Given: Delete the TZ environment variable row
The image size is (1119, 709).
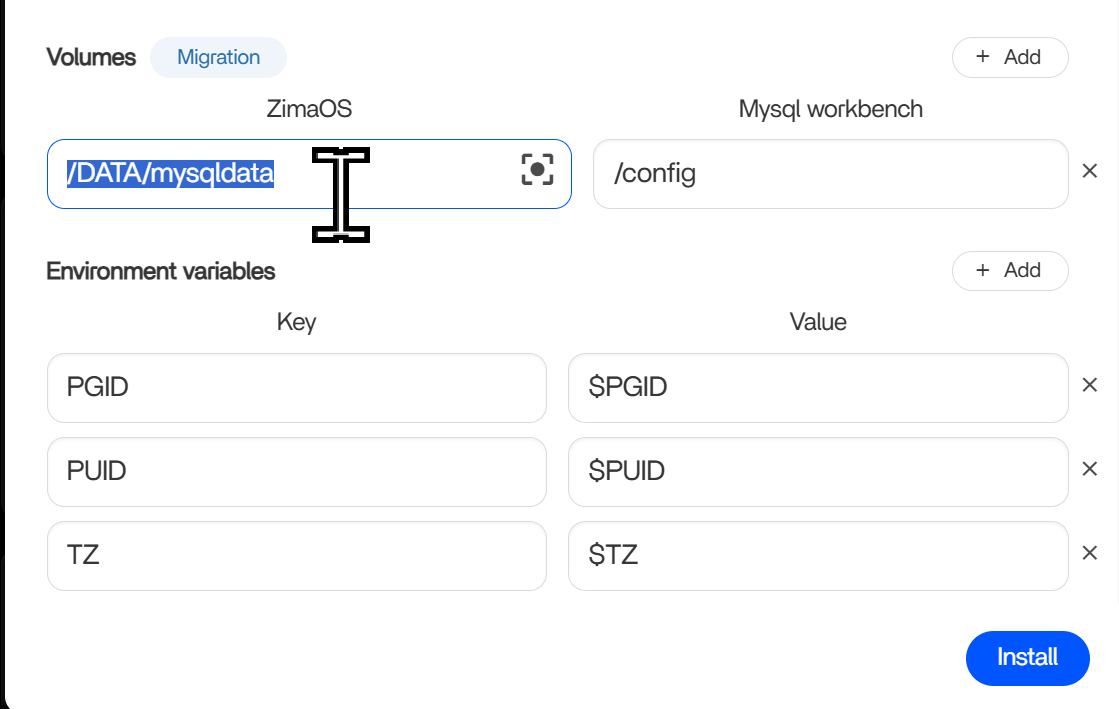Looking at the screenshot, I should pos(1090,553).
